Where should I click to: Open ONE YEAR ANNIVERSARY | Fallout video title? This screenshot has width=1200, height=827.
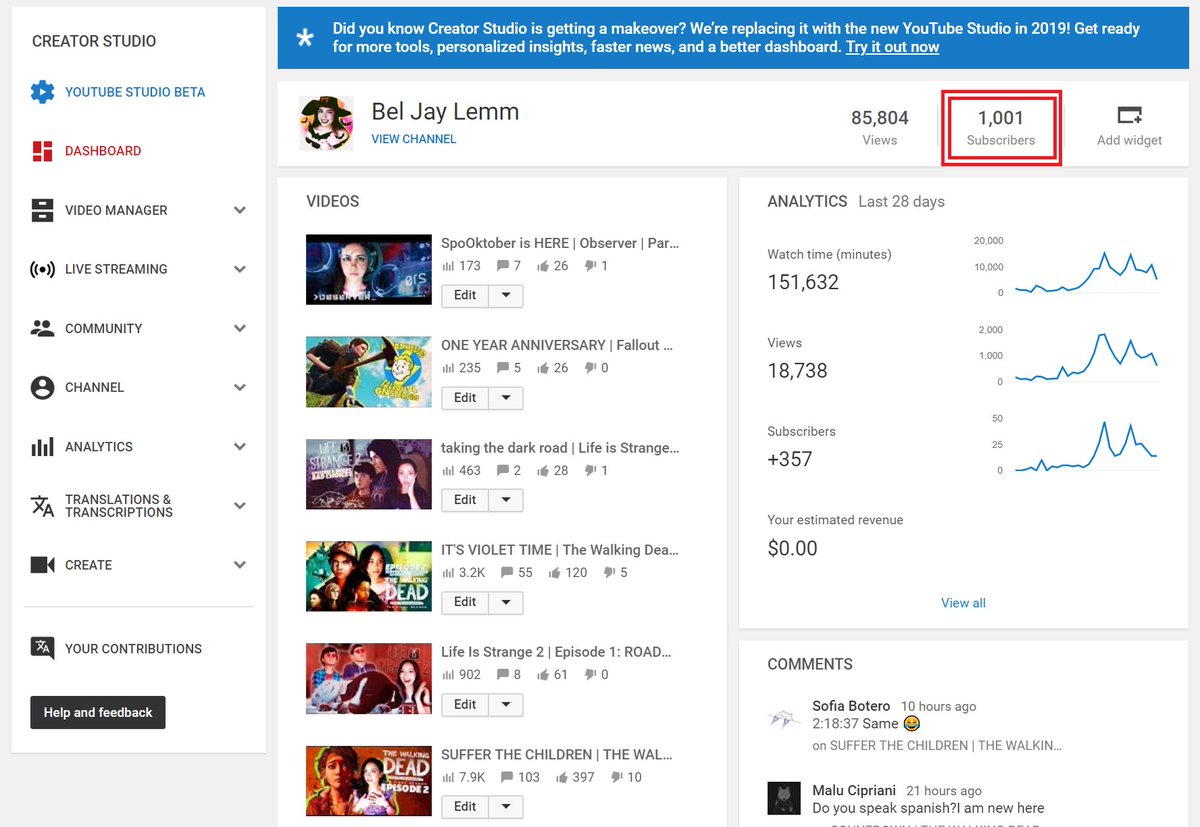click(557, 345)
